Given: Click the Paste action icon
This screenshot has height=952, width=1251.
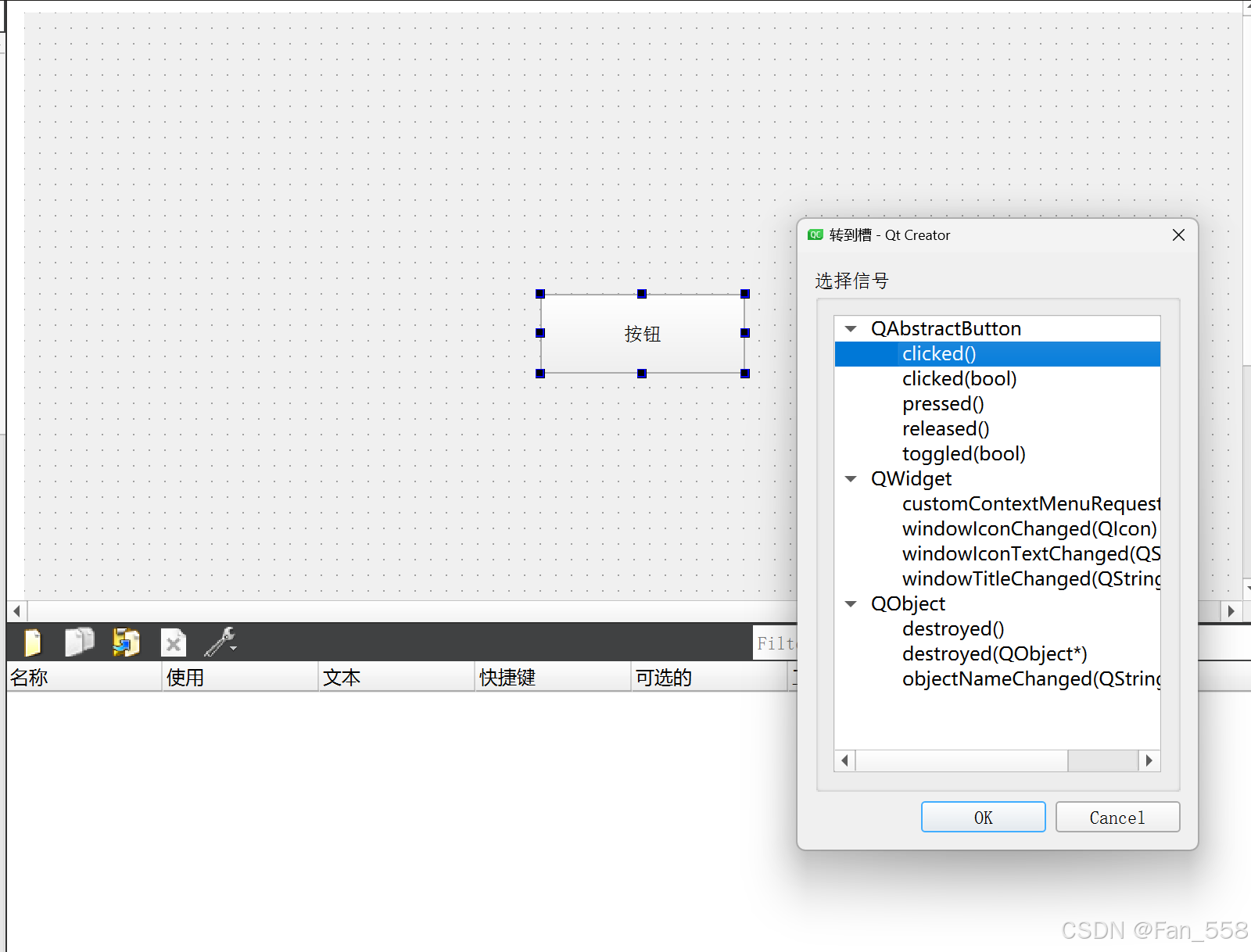Looking at the screenshot, I should 126,642.
